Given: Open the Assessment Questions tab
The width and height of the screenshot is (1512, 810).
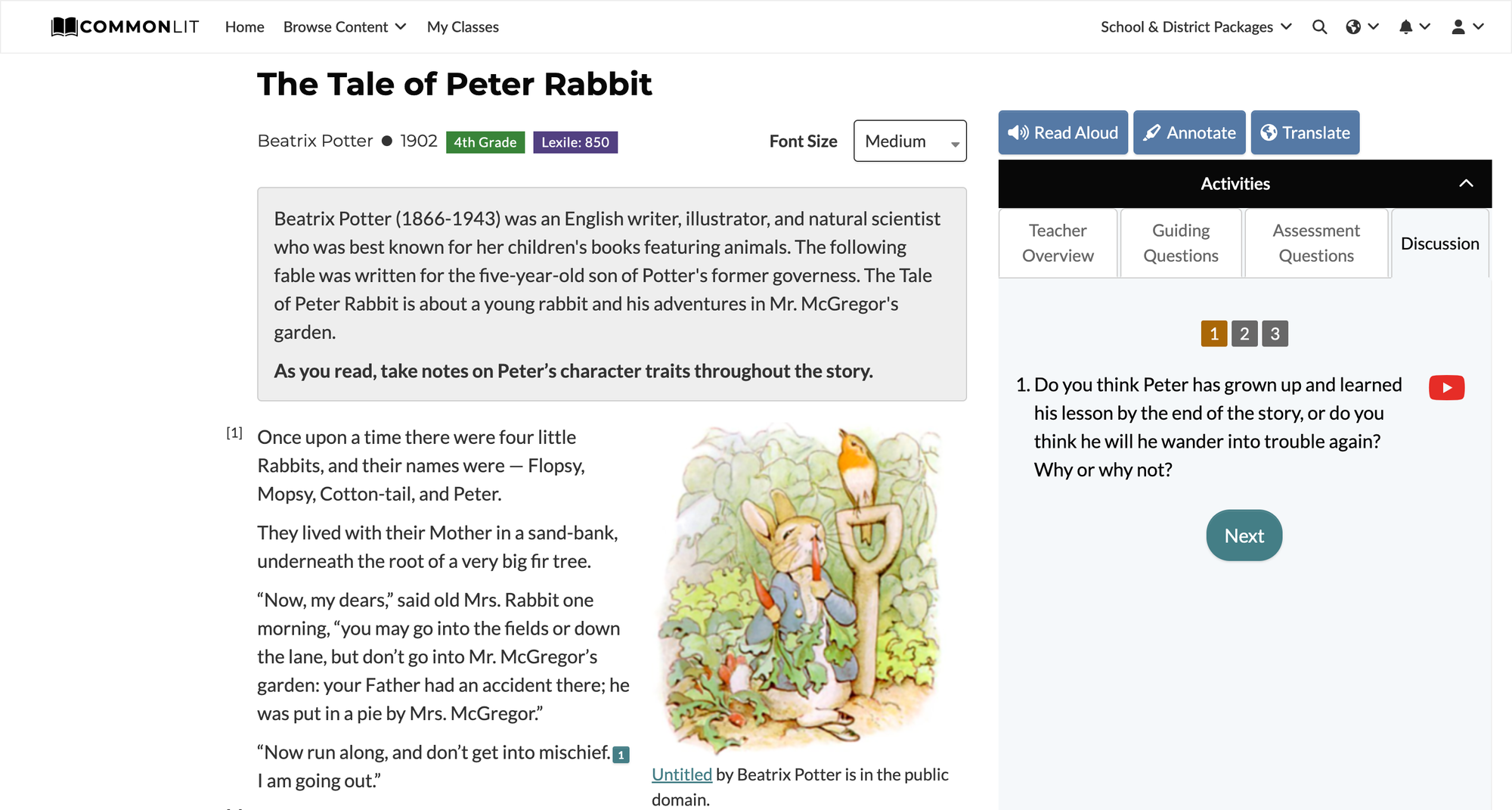Looking at the screenshot, I should [x=1315, y=243].
